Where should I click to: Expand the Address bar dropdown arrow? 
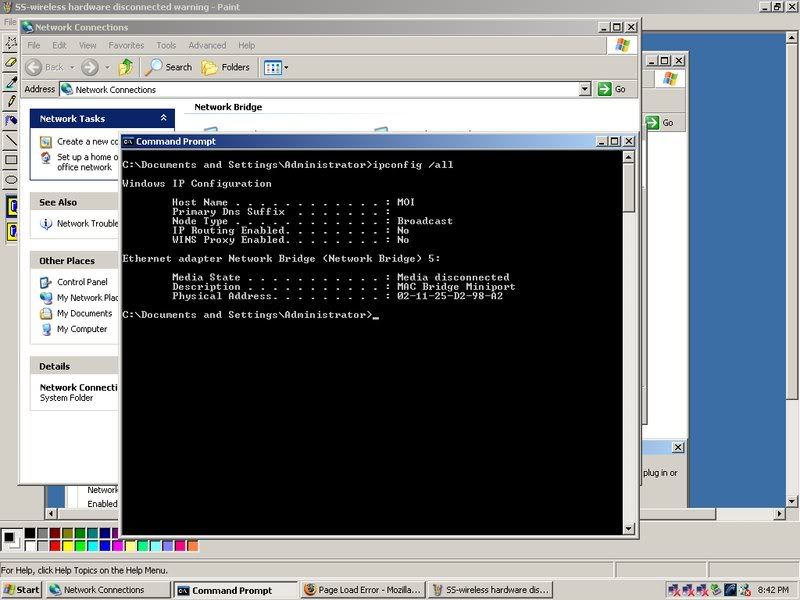pos(585,89)
